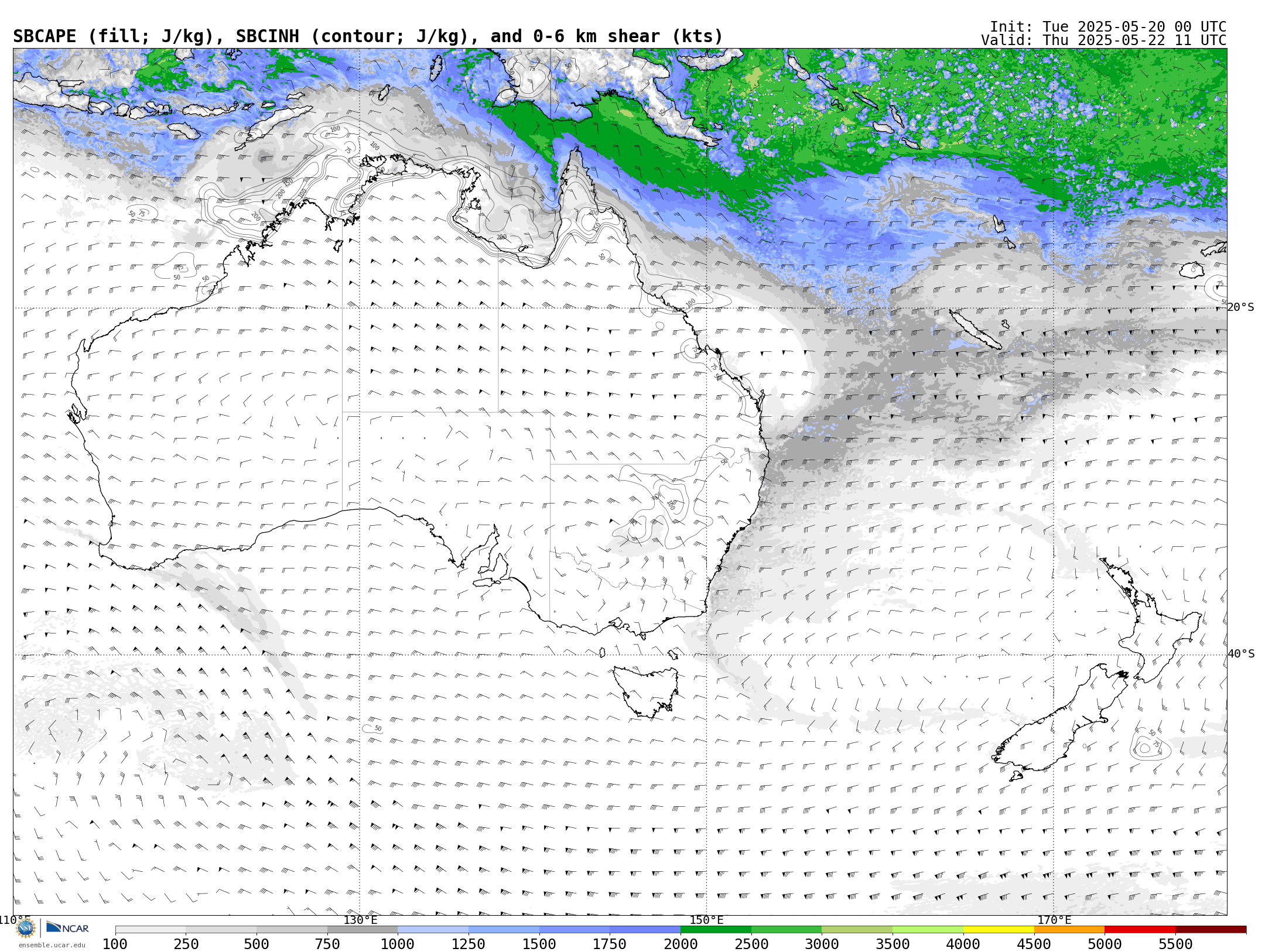Image resolution: width=1265 pixels, height=952 pixels.
Task: Select the medium green 2500–3000 colorbar swatch
Action: [x=787, y=930]
